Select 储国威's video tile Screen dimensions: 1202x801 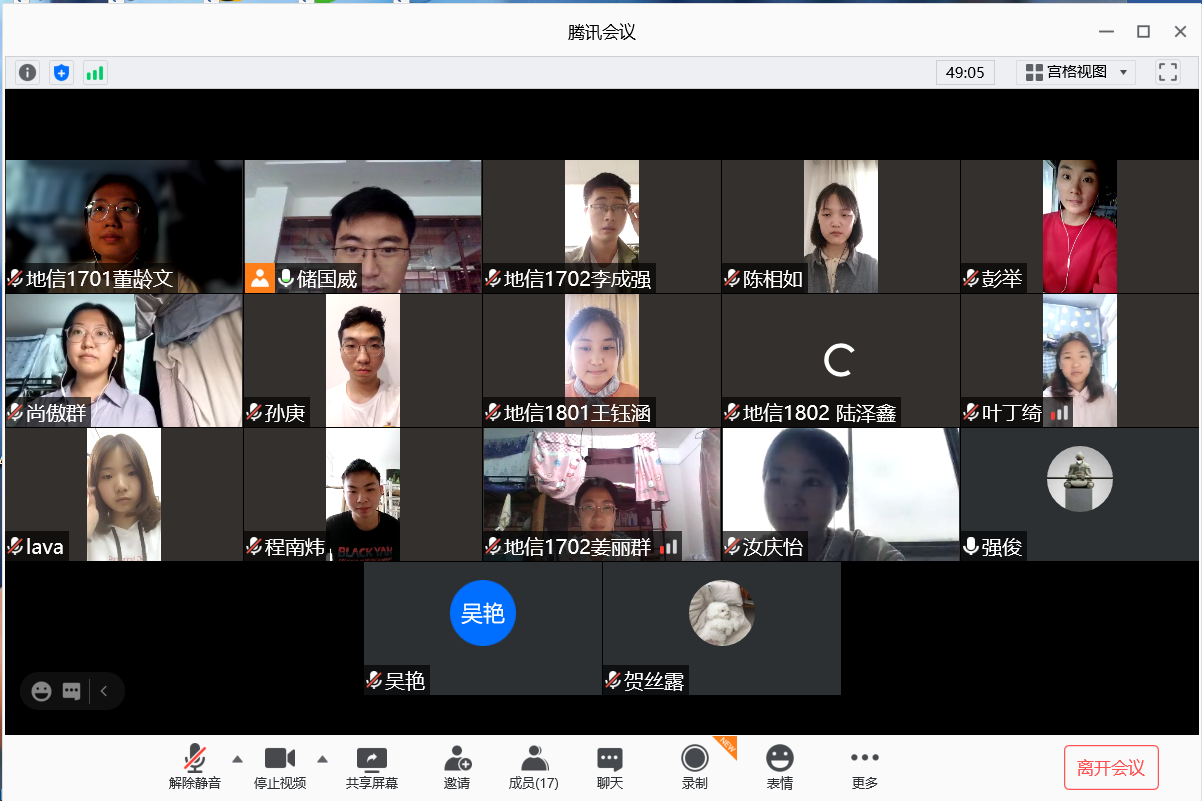click(x=363, y=226)
